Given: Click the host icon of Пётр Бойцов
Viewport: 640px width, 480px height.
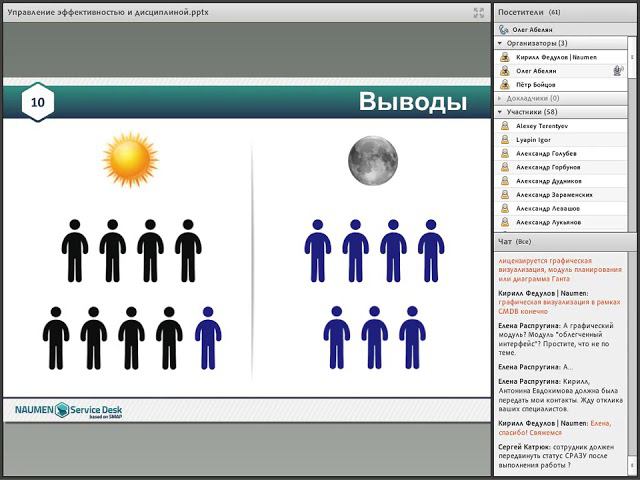Looking at the screenshot, I should 505,84.
